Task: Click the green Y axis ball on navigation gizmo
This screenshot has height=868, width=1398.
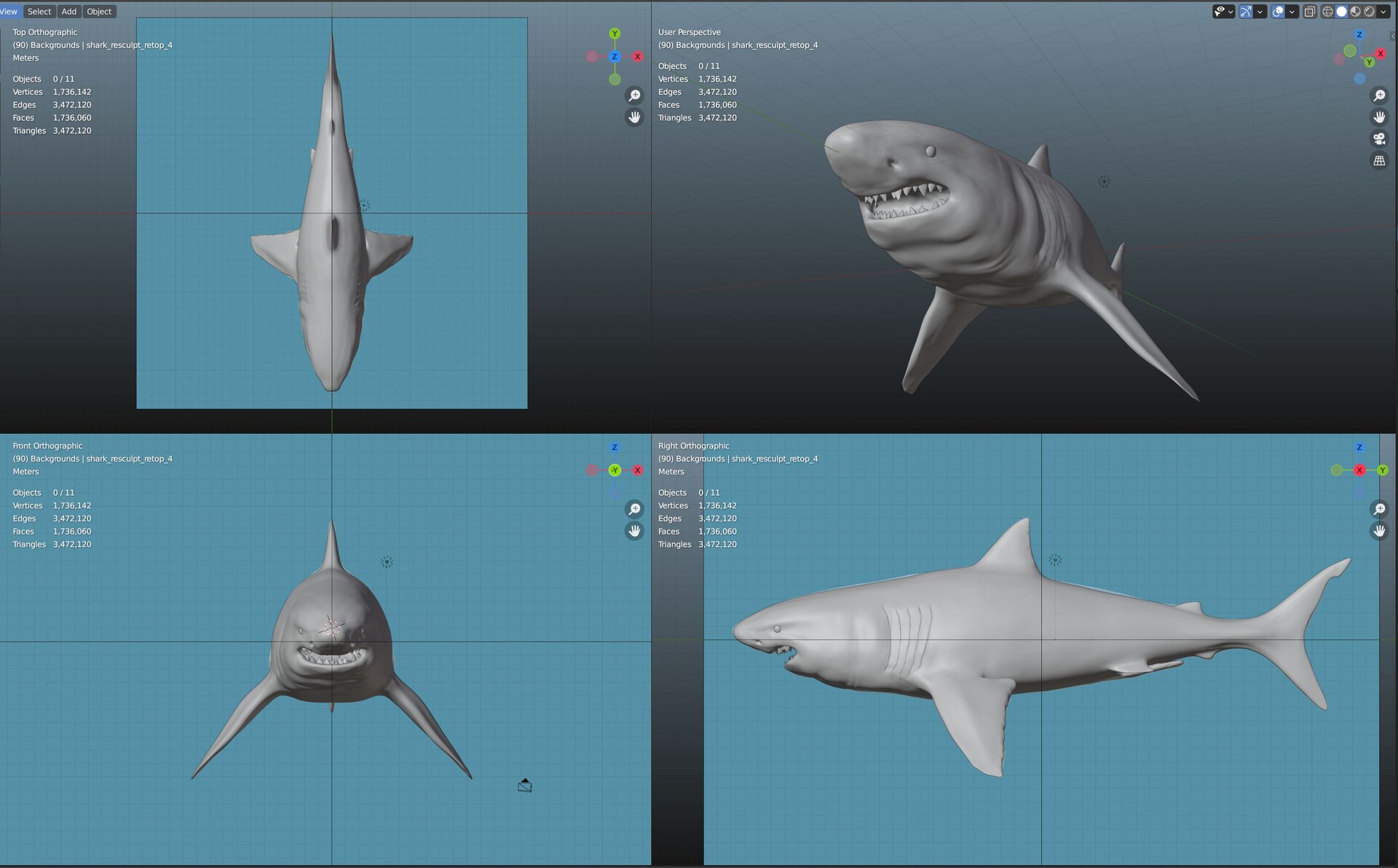Action: click(x=1369, y=63)
